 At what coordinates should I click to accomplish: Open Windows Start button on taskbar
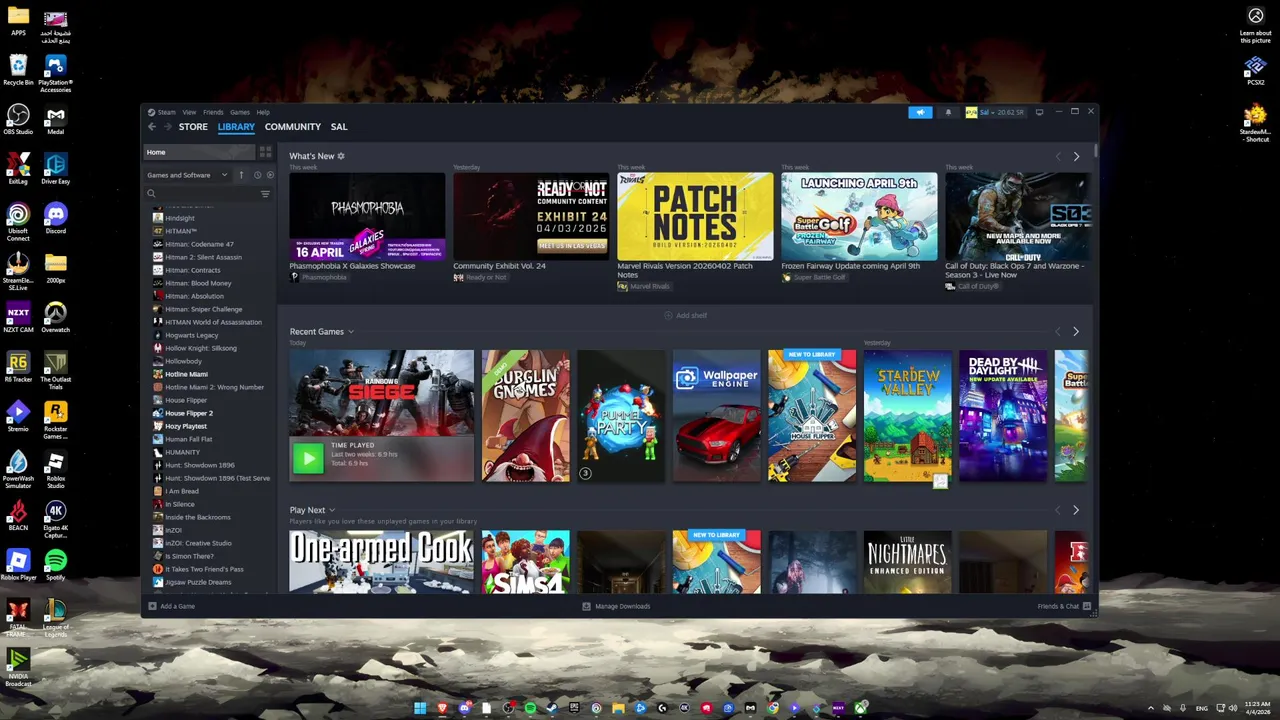[x=420, y=708]
